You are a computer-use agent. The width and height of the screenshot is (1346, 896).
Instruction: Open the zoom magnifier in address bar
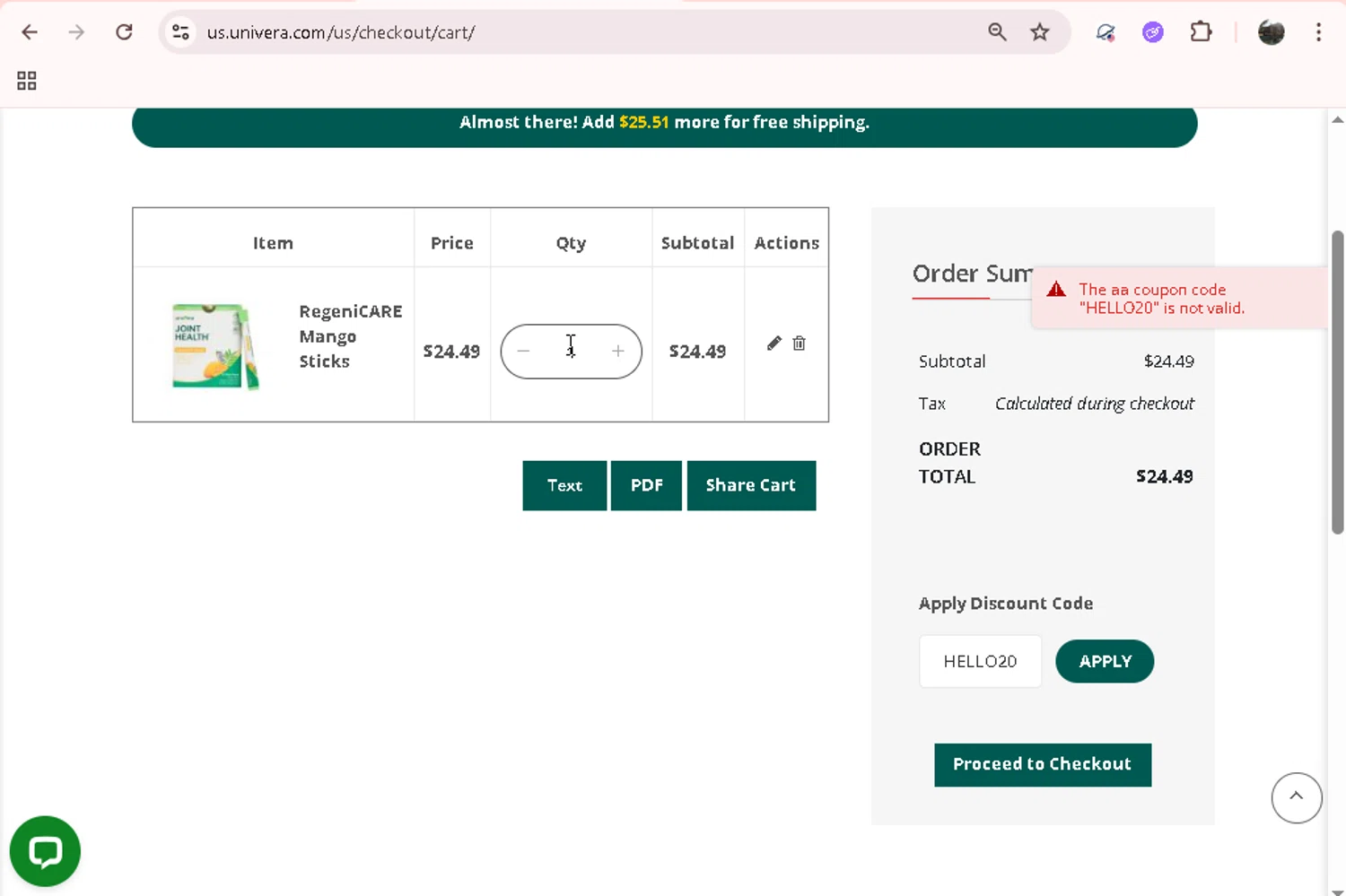(997, 32)
